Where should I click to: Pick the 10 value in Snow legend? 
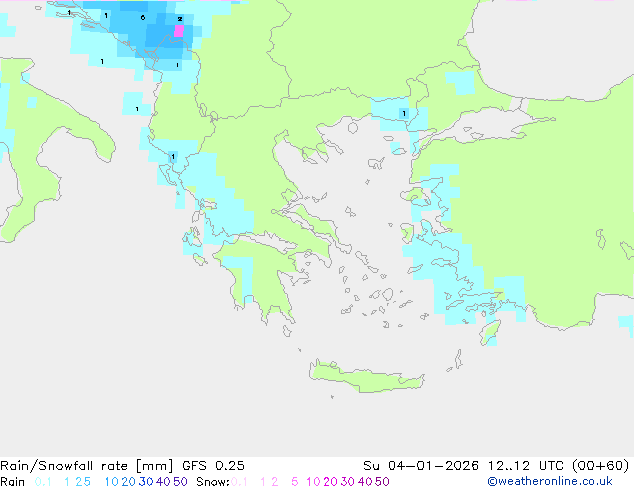313,482
